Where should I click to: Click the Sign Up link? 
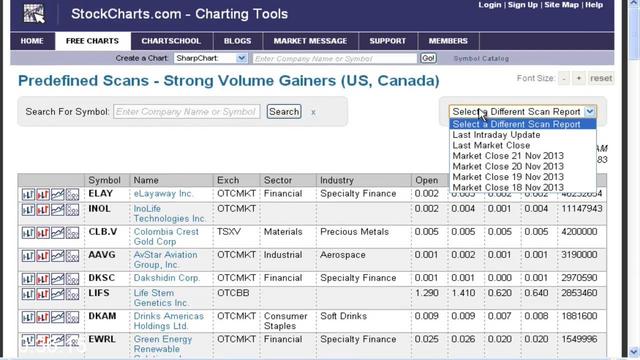pos(523,5)
